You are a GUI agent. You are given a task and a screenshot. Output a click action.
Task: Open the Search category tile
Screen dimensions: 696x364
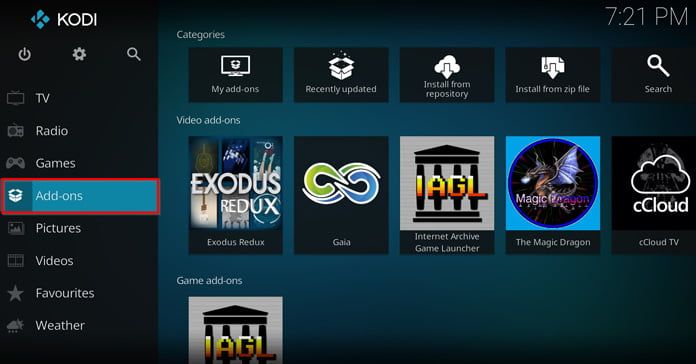654,75
